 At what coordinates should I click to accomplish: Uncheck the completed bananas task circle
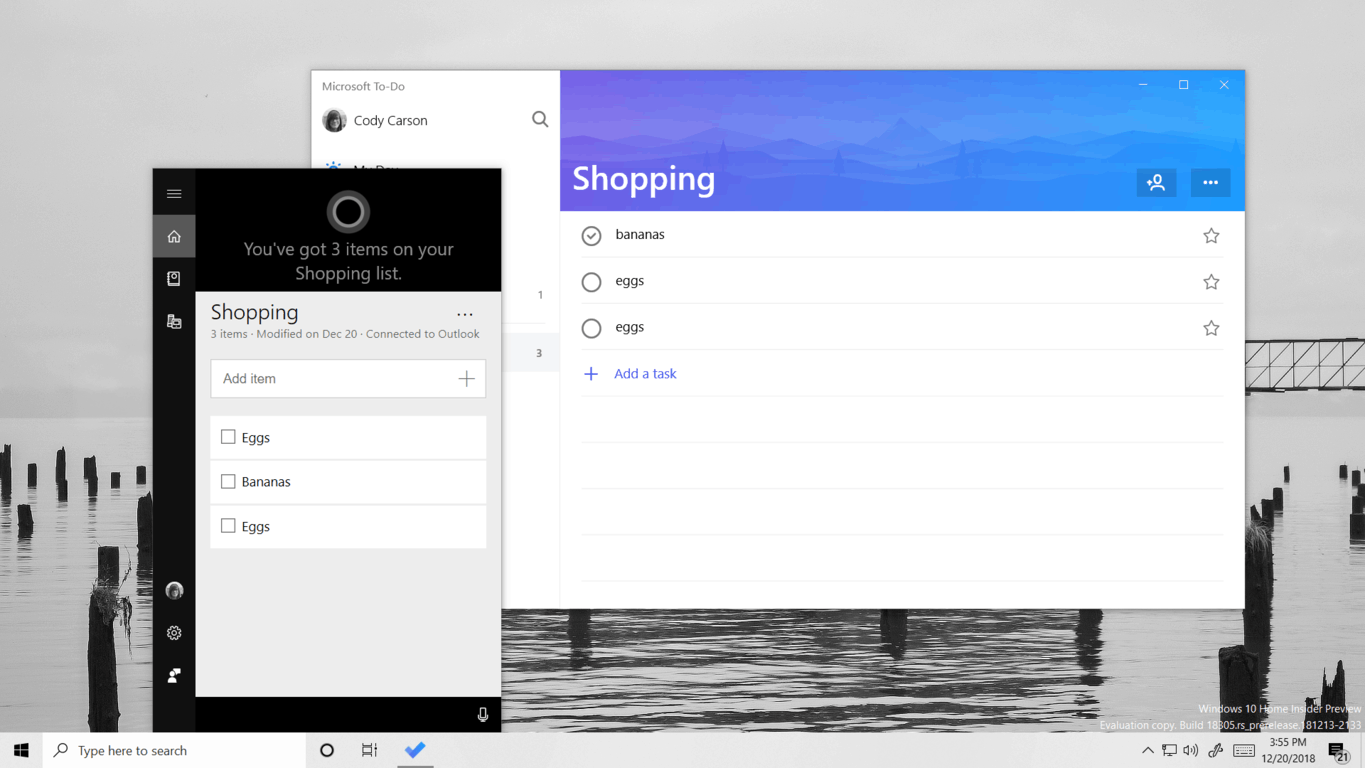(x=591, y=236)
